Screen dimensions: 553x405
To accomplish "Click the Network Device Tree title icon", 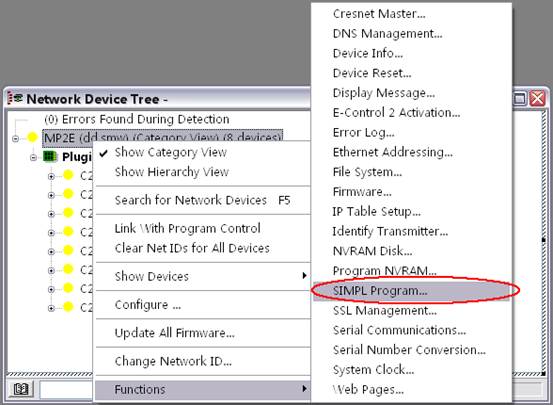I will point(15,98).
